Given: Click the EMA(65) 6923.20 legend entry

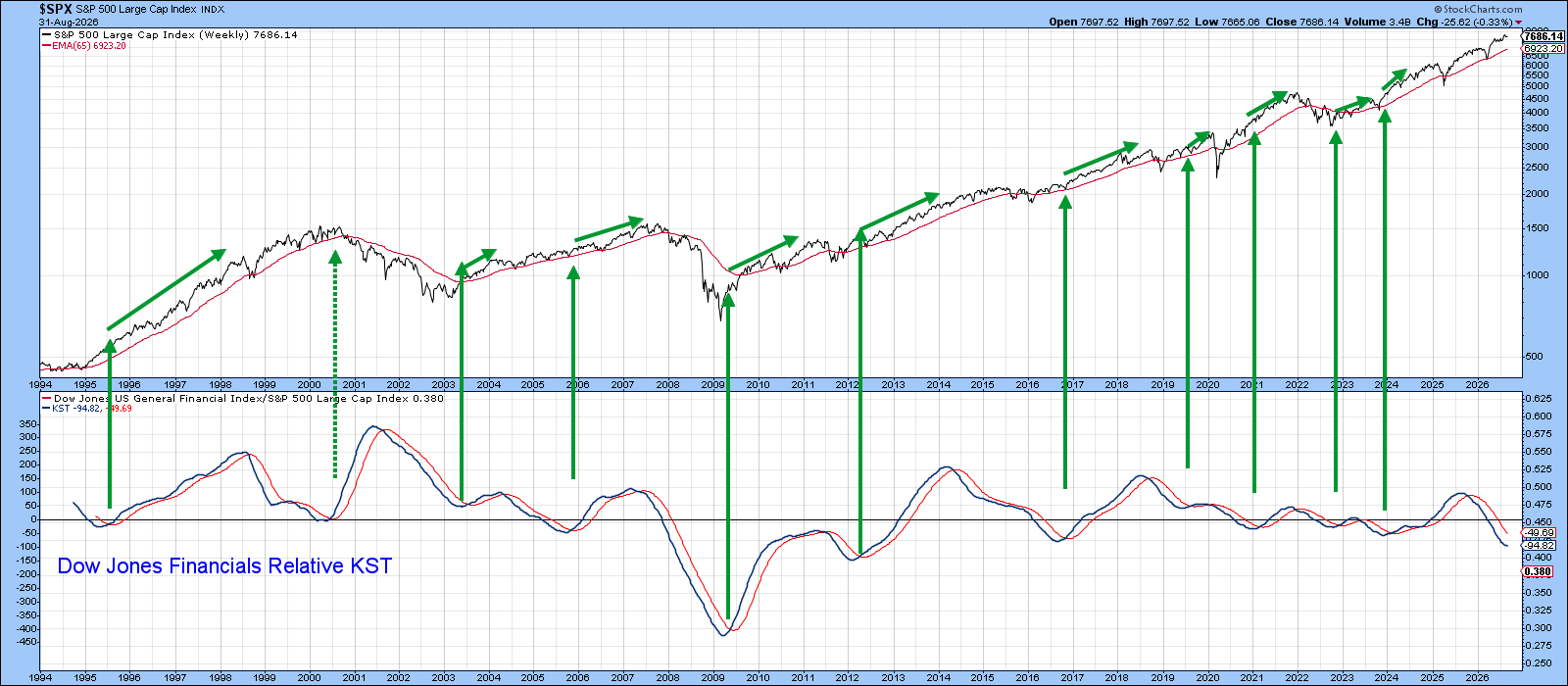Looking at the screenshot, I should [x=89, y=46].
